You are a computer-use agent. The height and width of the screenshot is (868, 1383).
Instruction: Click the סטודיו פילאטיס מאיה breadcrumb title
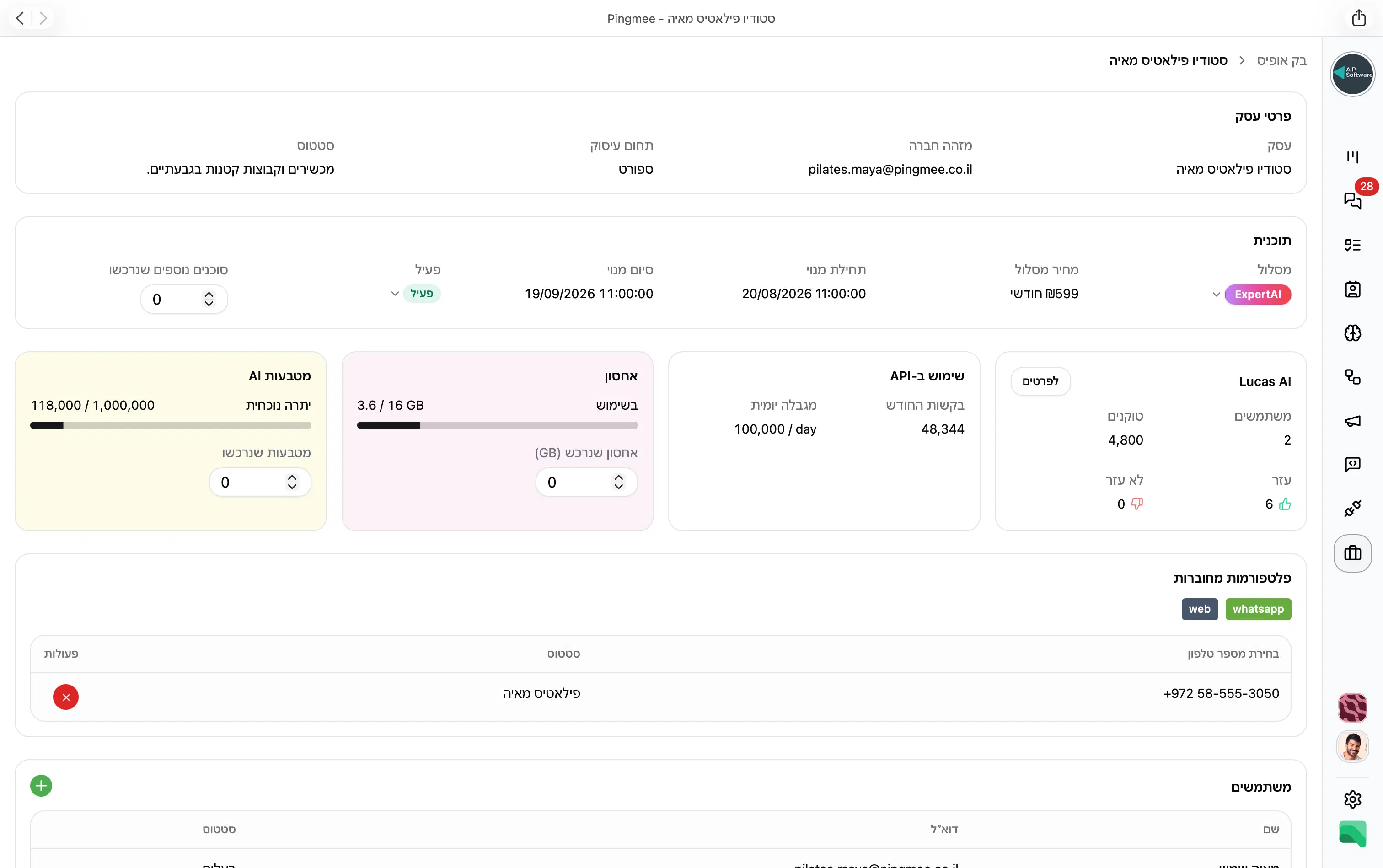click(1169, 60)
